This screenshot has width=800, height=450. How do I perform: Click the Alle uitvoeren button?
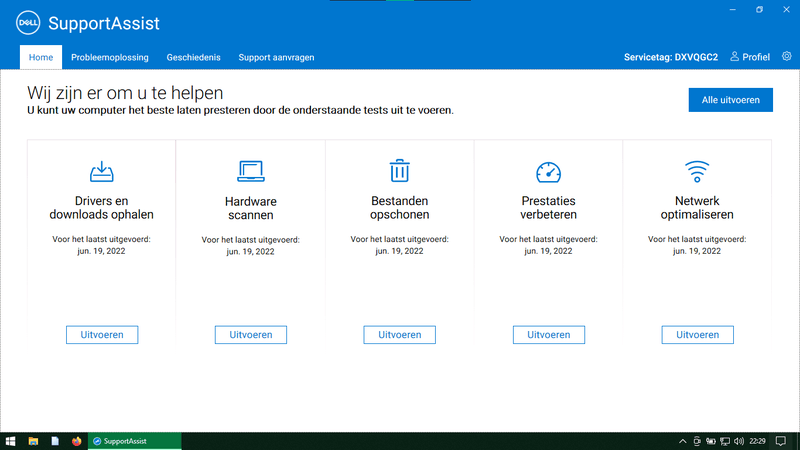731,100
